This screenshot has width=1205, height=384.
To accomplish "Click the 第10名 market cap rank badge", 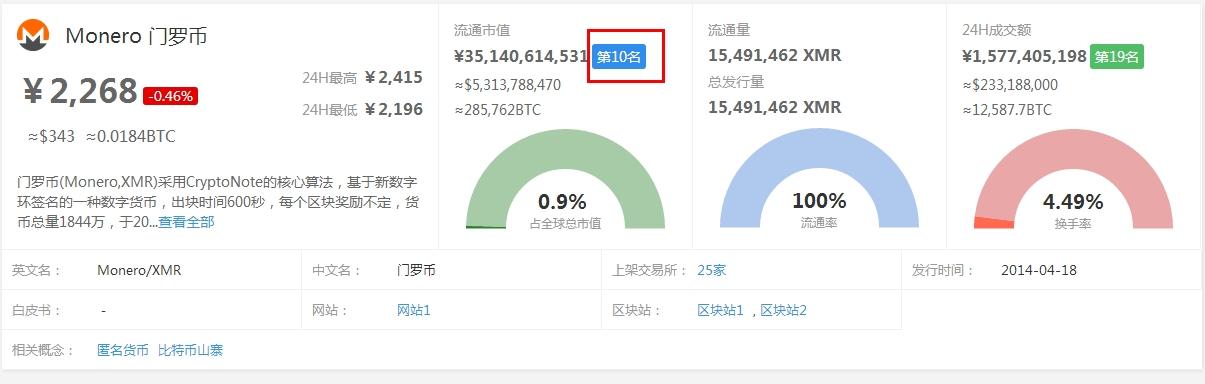I will 619,57.
